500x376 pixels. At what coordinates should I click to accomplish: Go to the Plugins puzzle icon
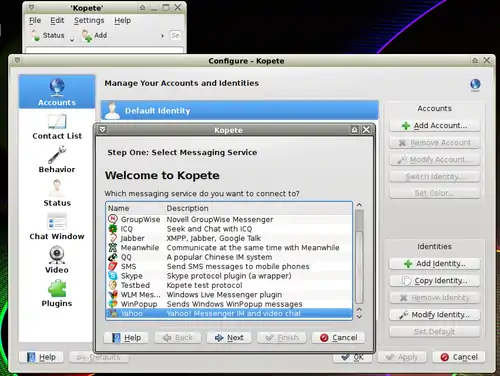57,288
